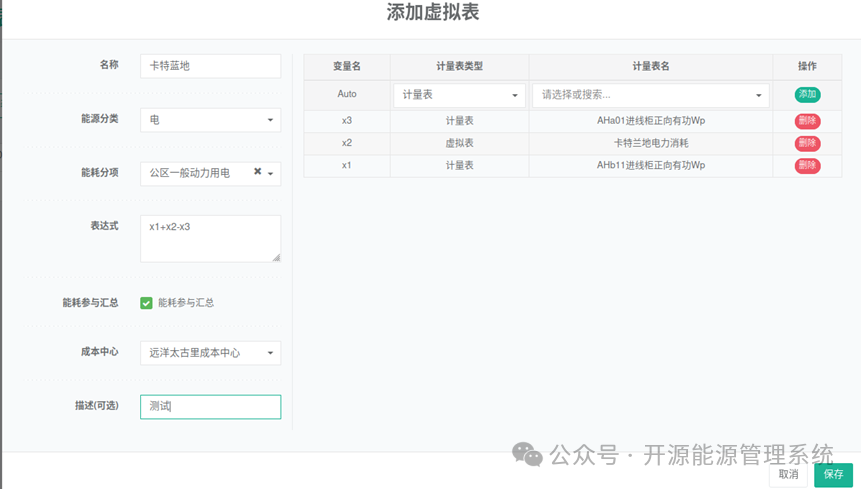Click the x2 variable name cell
Screen dimensions: 861x489
point(346,143)
